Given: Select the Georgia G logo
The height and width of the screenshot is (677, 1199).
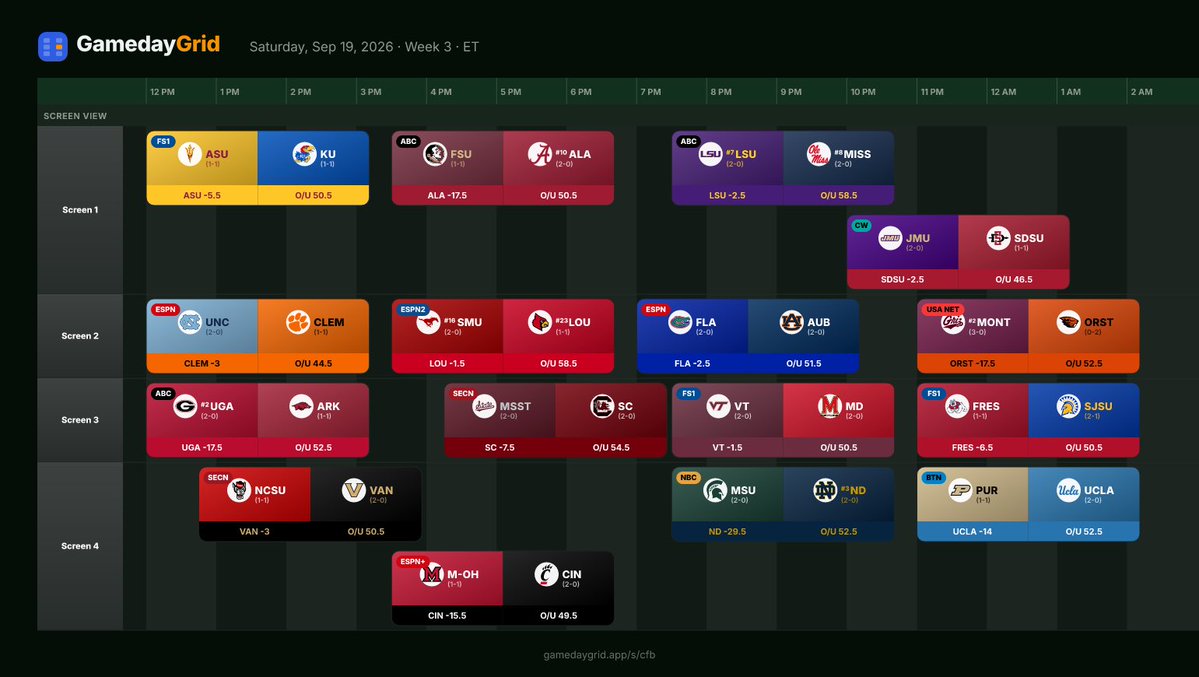Looking at the screenshot, I should [185, 406].
